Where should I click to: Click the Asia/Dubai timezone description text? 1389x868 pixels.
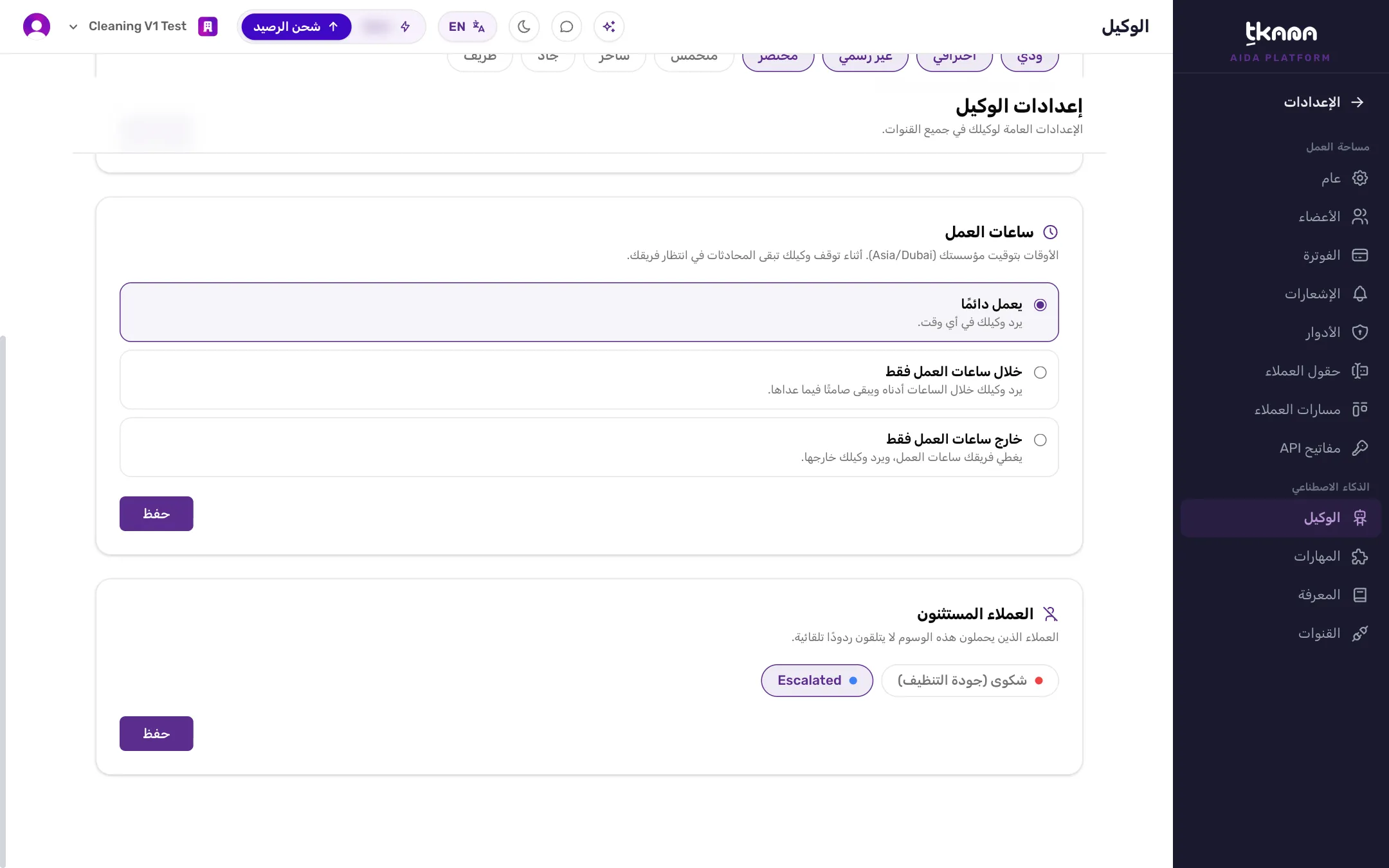(x=842, y=255)
